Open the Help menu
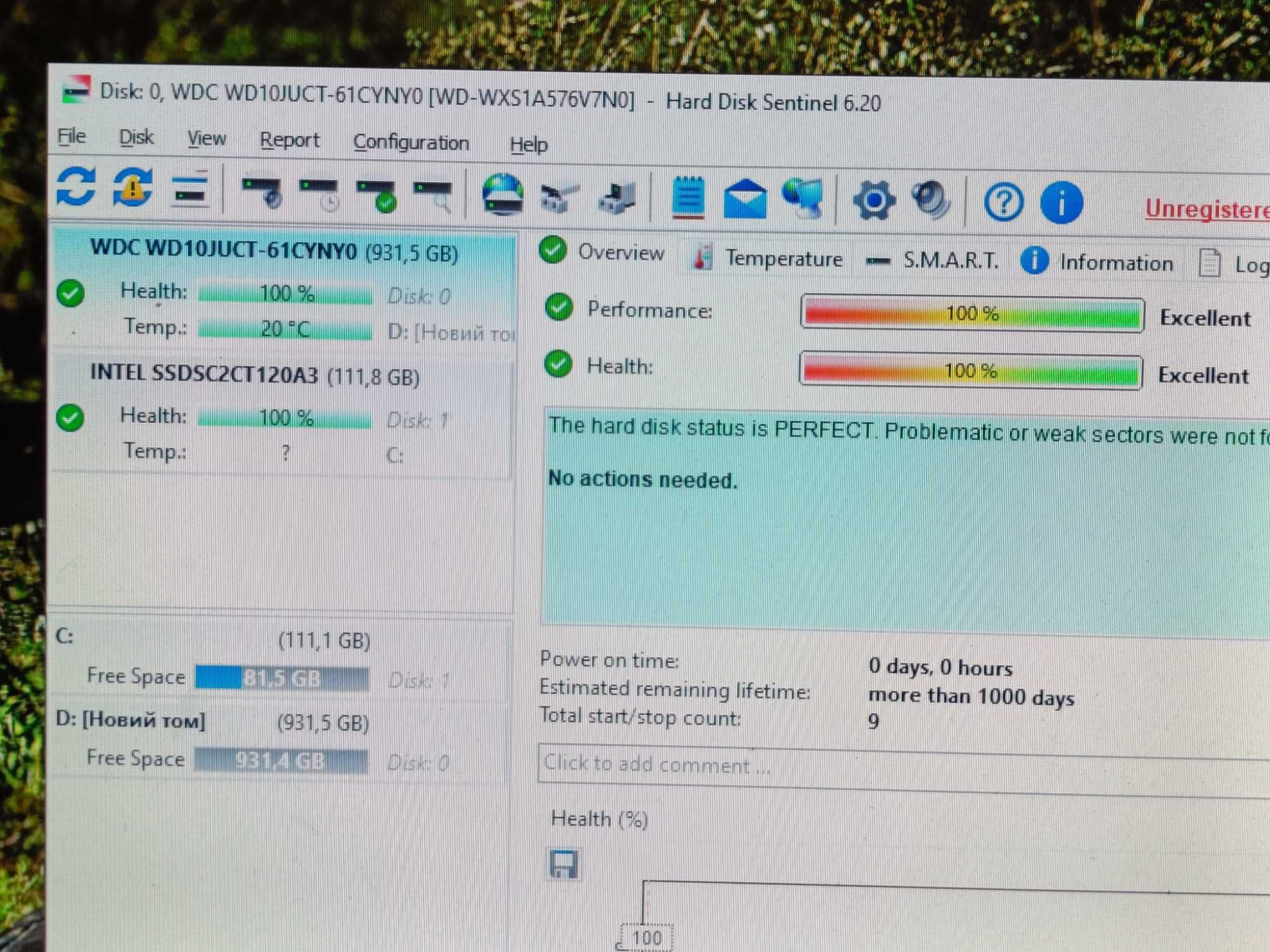Image resolution: width=1270 pixels, height=952 pixels. (528, 145)
